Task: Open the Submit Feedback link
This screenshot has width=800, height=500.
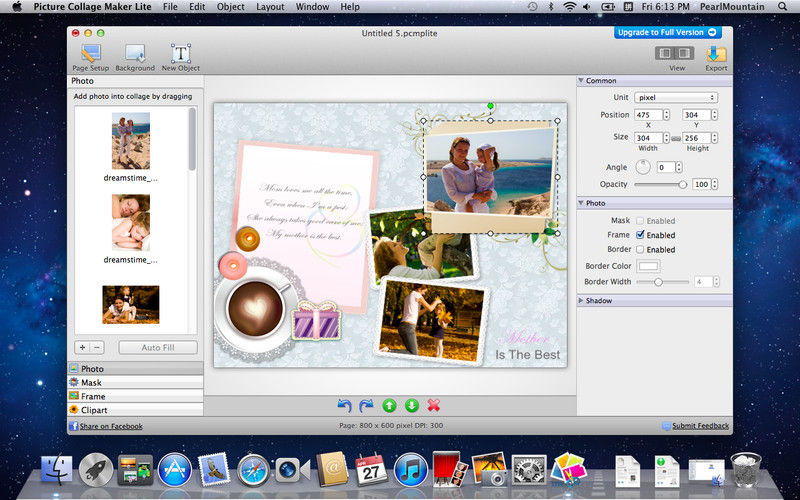Action: 700,426
